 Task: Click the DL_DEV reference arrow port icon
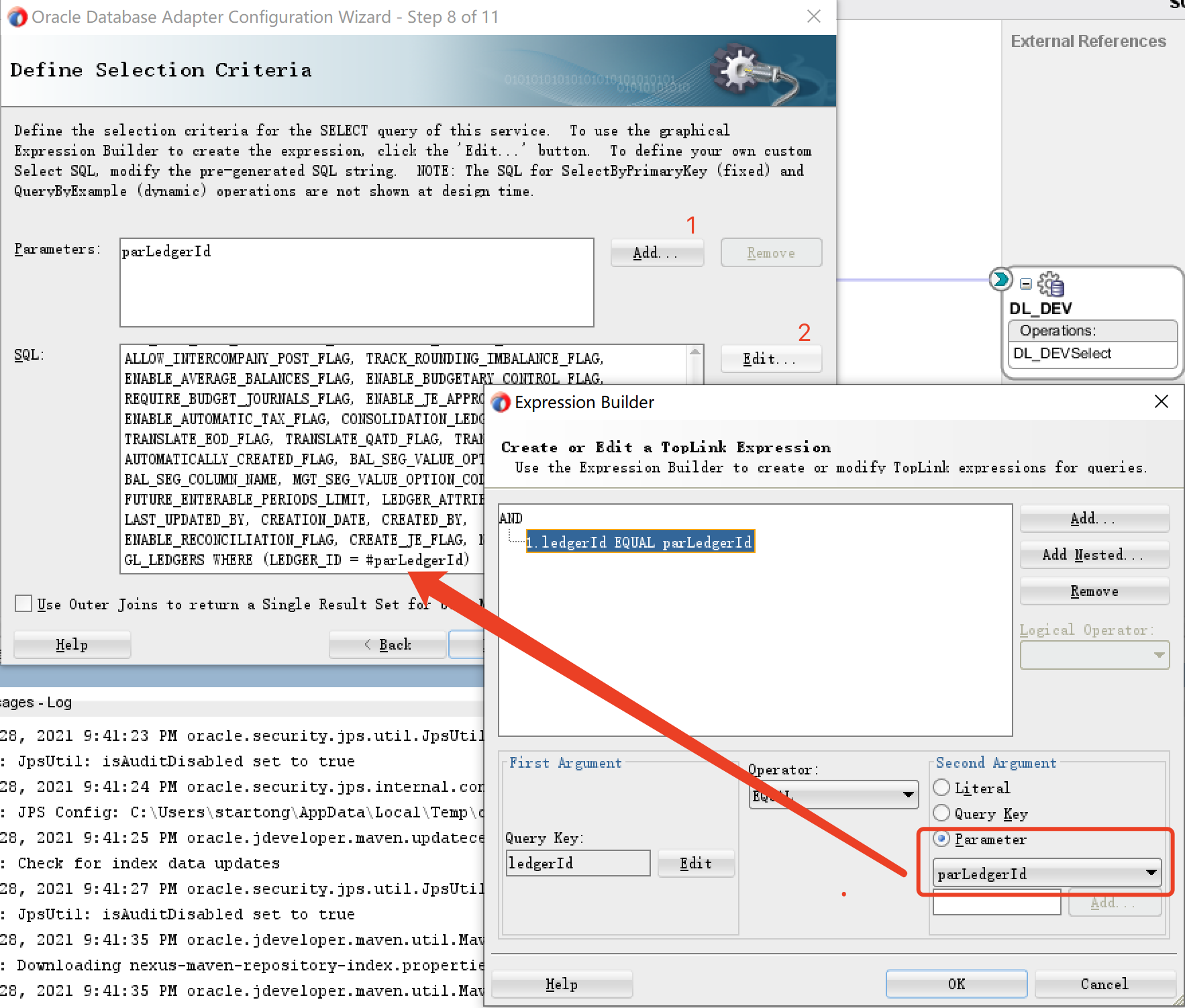pos(1000,279)
